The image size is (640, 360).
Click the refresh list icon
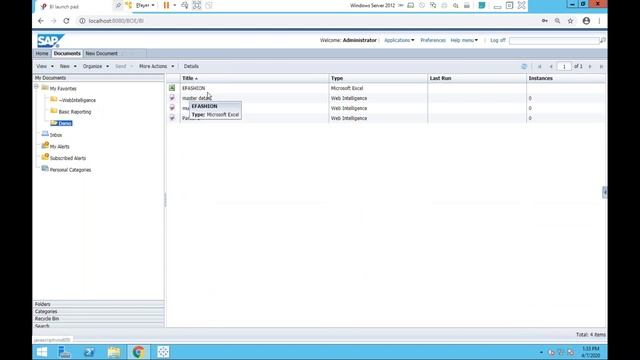point(524,67)
